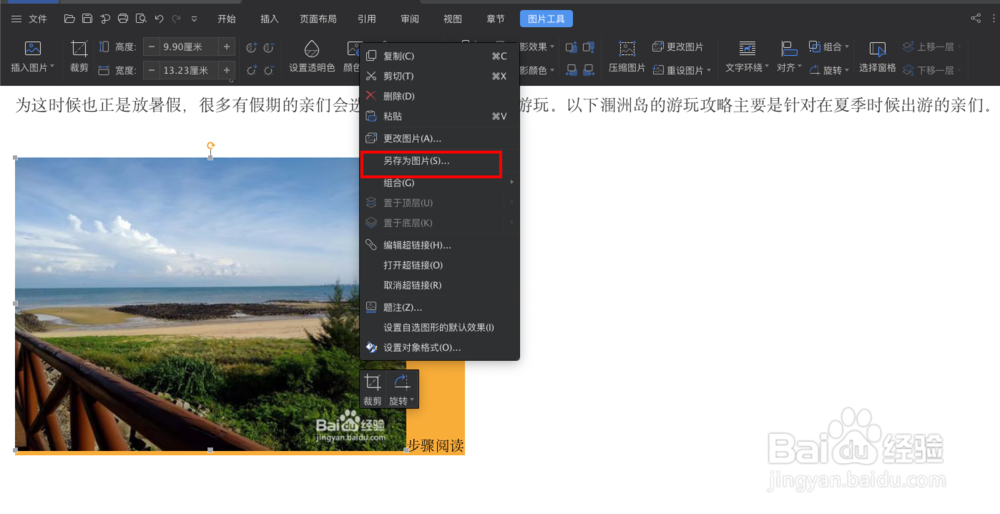The height and width of the screenshot is (514, 1000).
Task: Switch to 引用 tab
Action: (x=367, y=19)
